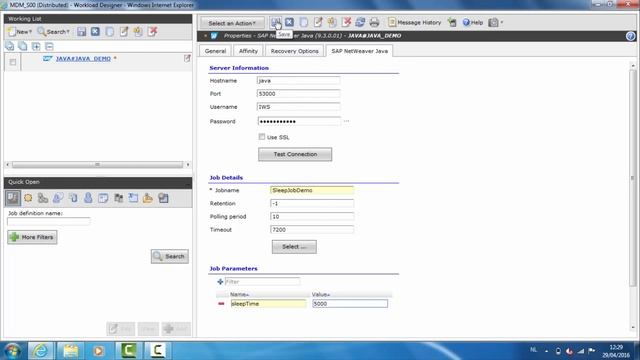640x360 pixels.
Task: Click the Job Parameters Filter field
Action: [262, 282]
